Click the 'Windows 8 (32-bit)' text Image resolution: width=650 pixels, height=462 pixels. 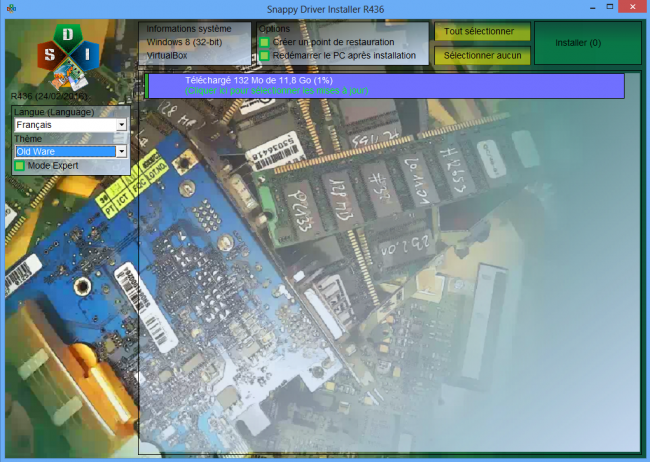point(184,42)
